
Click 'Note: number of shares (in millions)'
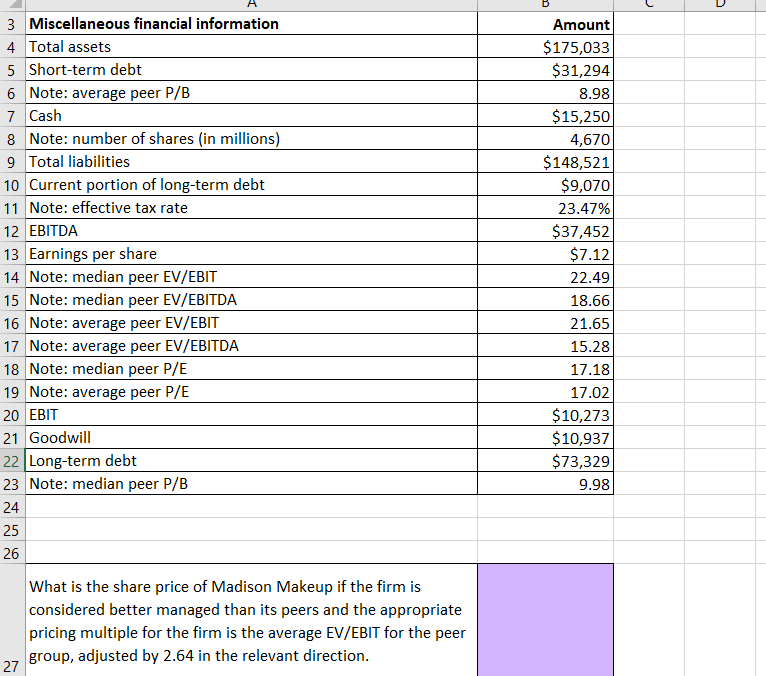pos(251,138)
